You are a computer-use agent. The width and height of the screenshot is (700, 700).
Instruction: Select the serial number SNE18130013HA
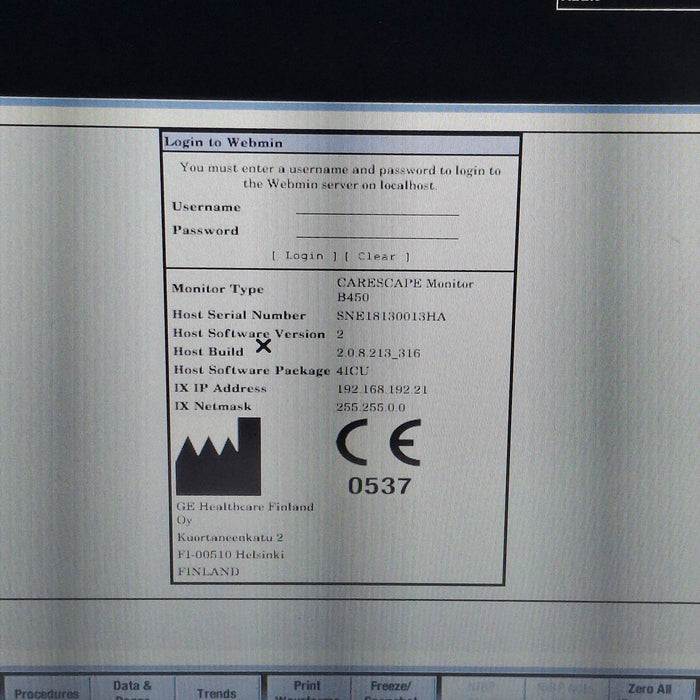[x=391, y=317]
